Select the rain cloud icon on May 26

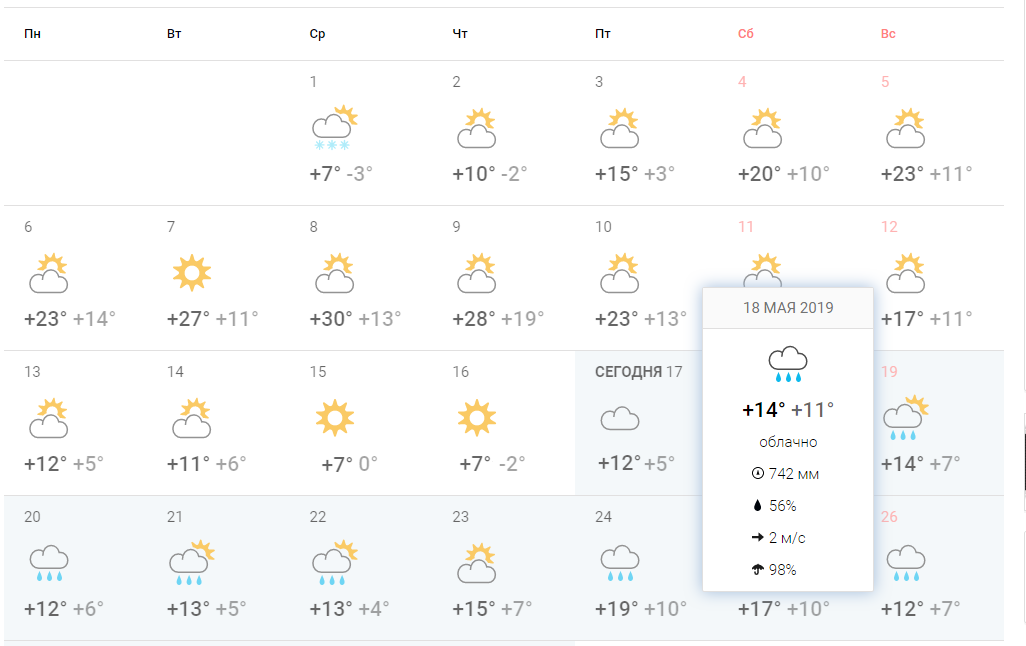pos(906,564)
